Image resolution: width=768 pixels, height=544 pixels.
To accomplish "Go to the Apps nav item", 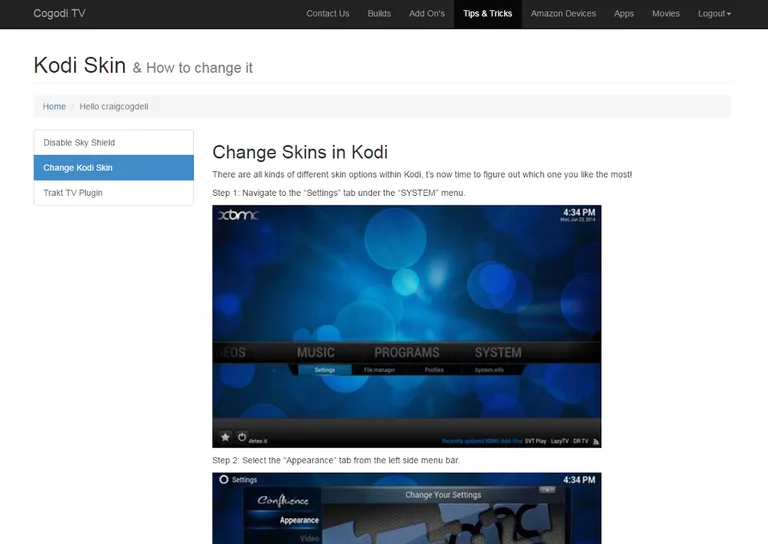I will click(x=624, y=14).
